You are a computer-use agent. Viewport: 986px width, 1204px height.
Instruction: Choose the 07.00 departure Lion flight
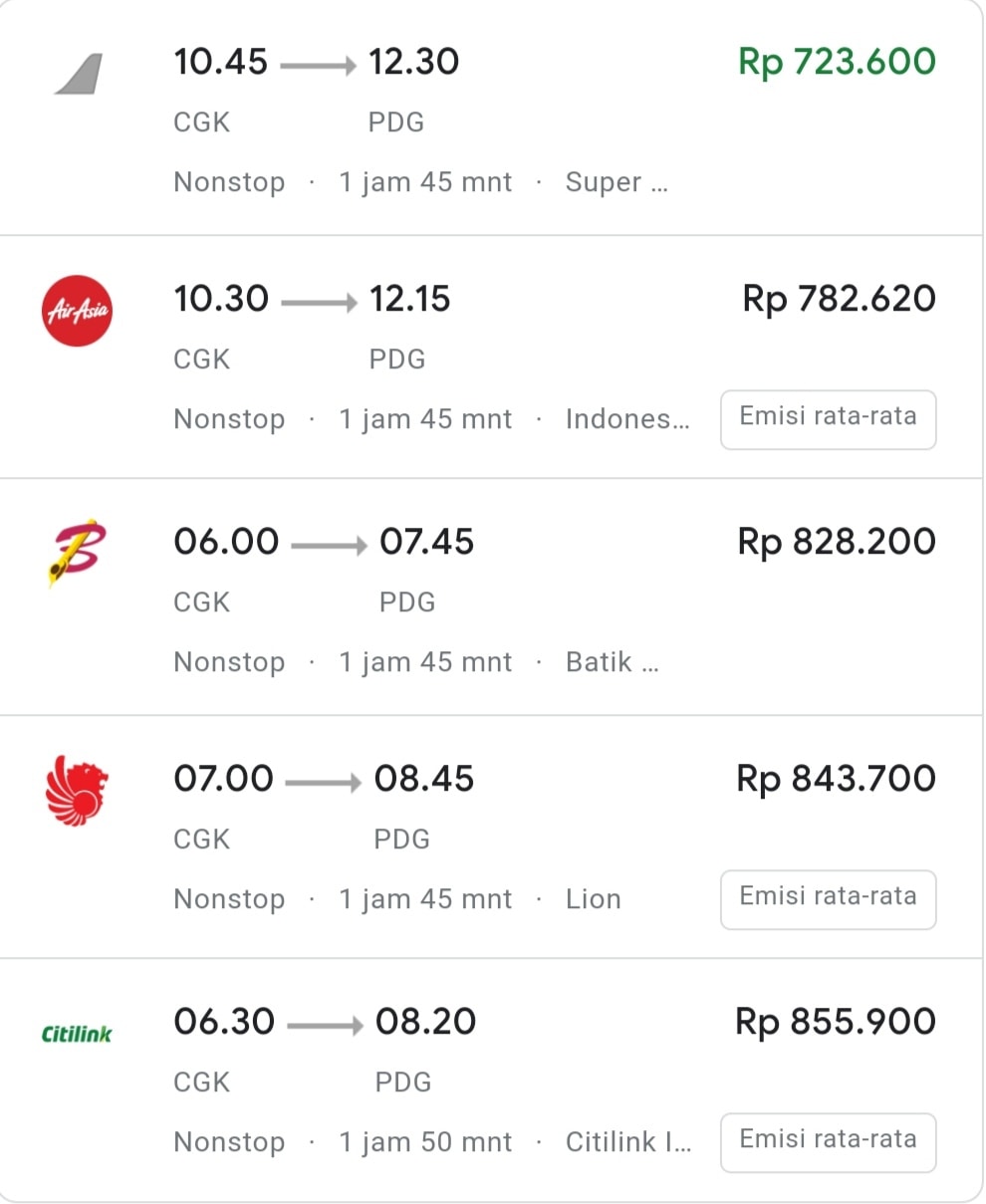(x=324, y=780)
